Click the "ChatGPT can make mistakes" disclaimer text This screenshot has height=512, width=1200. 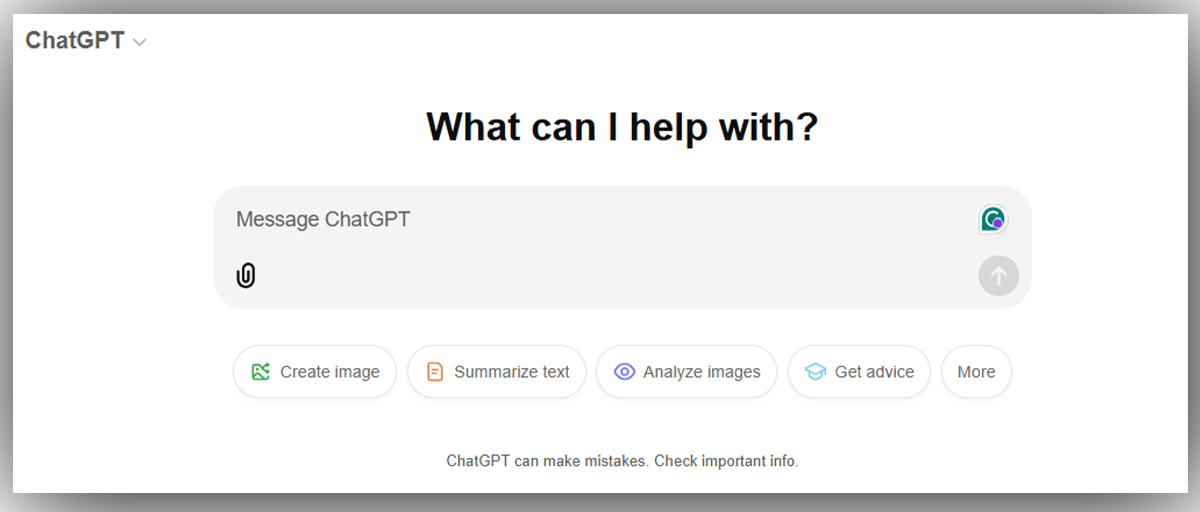tap(547, 461)
